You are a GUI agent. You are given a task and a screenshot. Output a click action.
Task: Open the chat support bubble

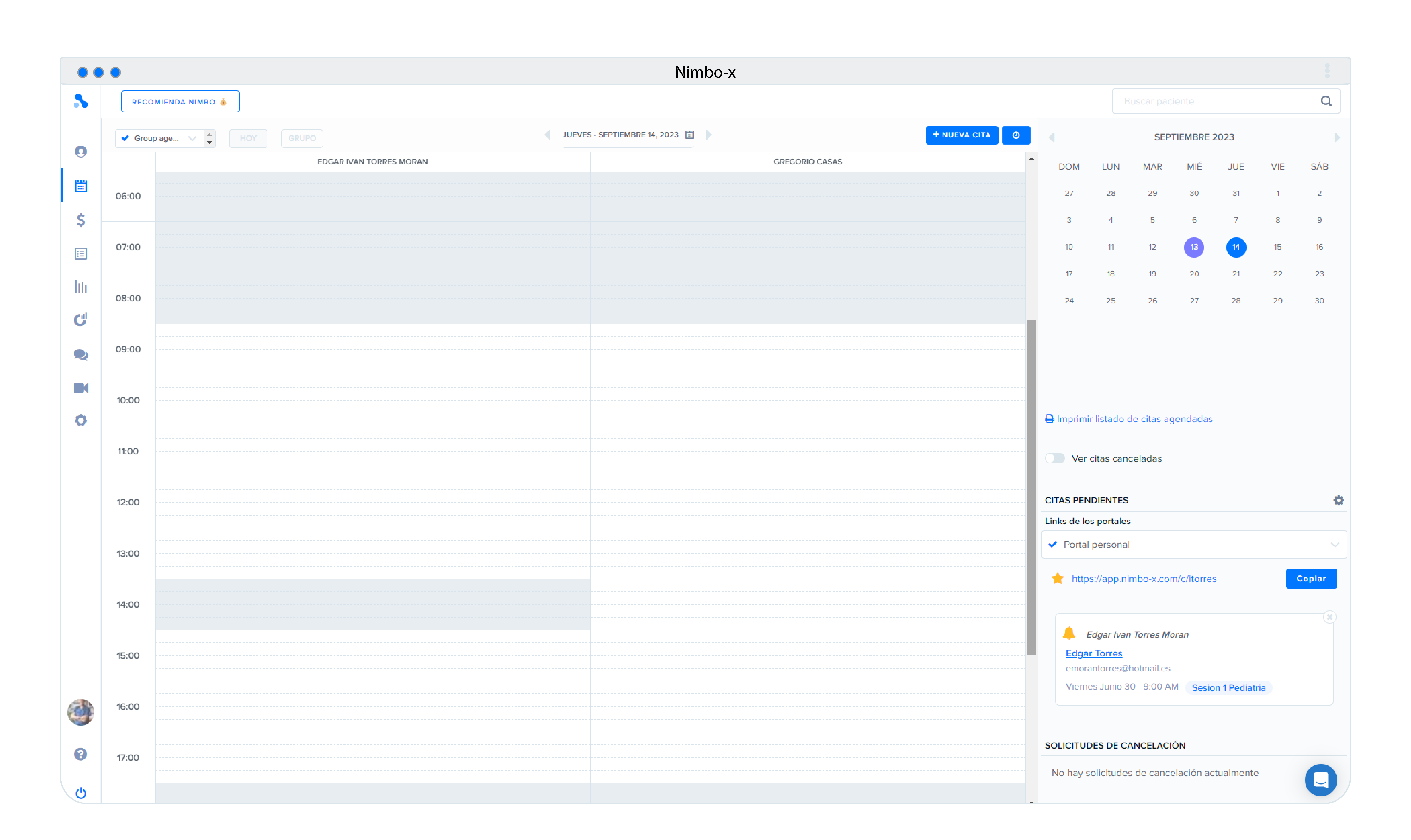coord(1321,780)
